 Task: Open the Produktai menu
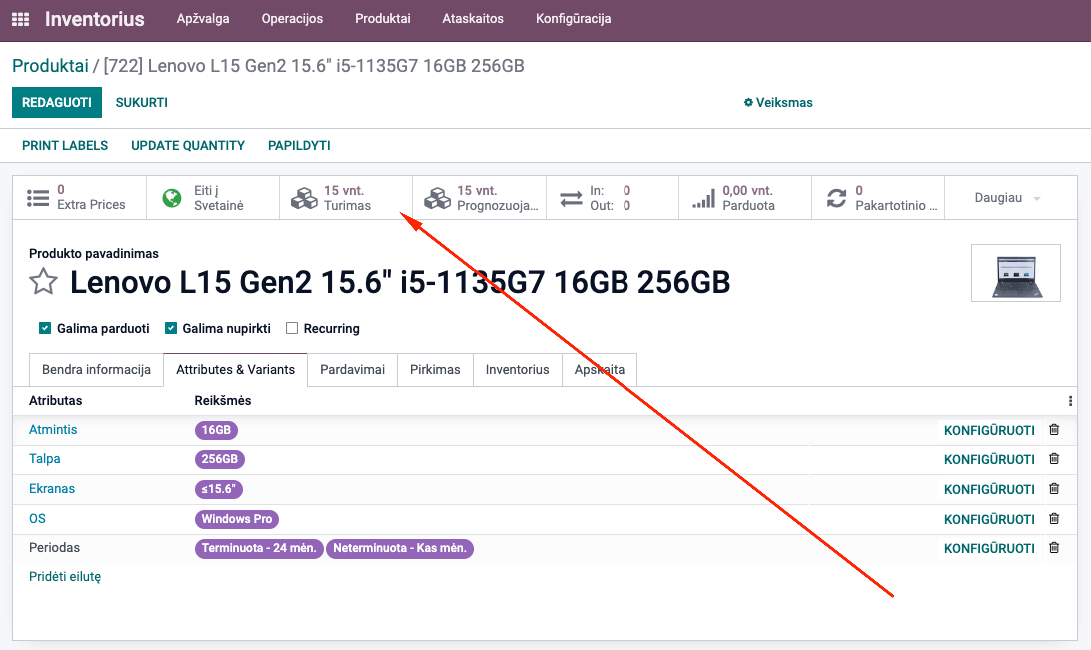(383, 19)
